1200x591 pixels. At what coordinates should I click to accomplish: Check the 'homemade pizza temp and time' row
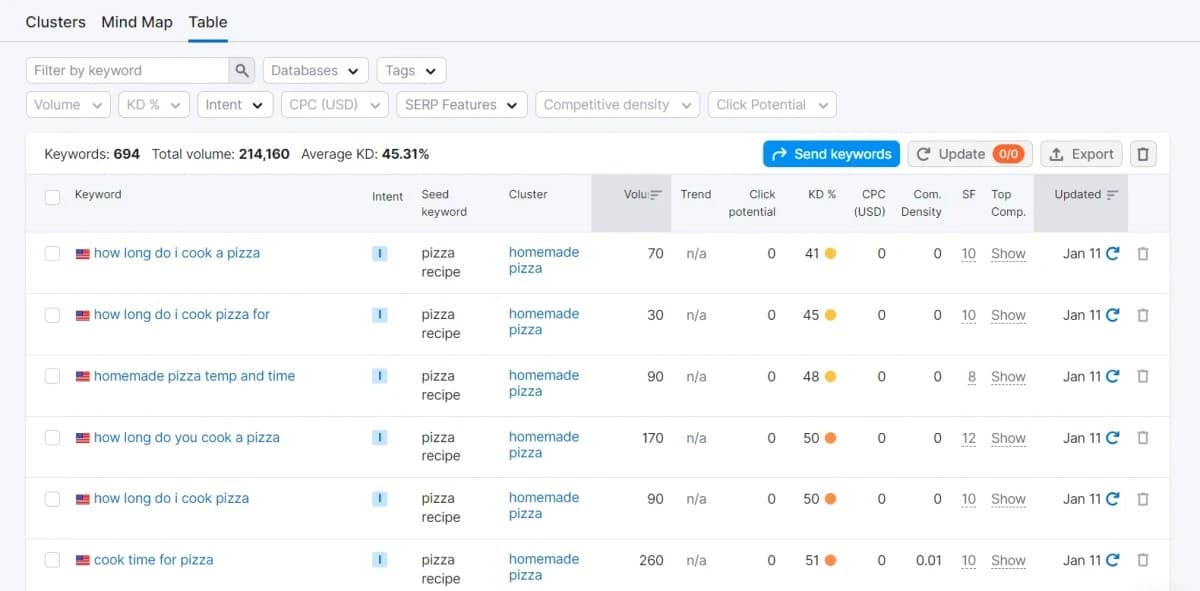[52, 377]
